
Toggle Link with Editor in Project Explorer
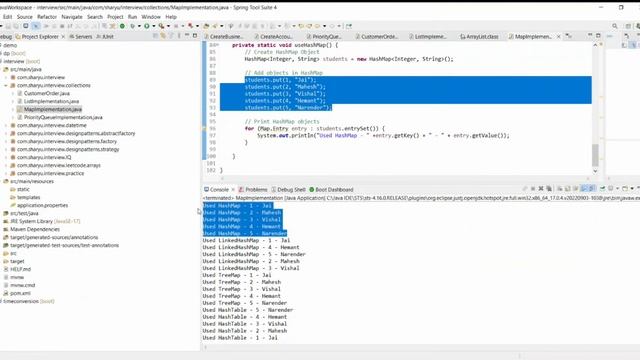click(163, 36)
